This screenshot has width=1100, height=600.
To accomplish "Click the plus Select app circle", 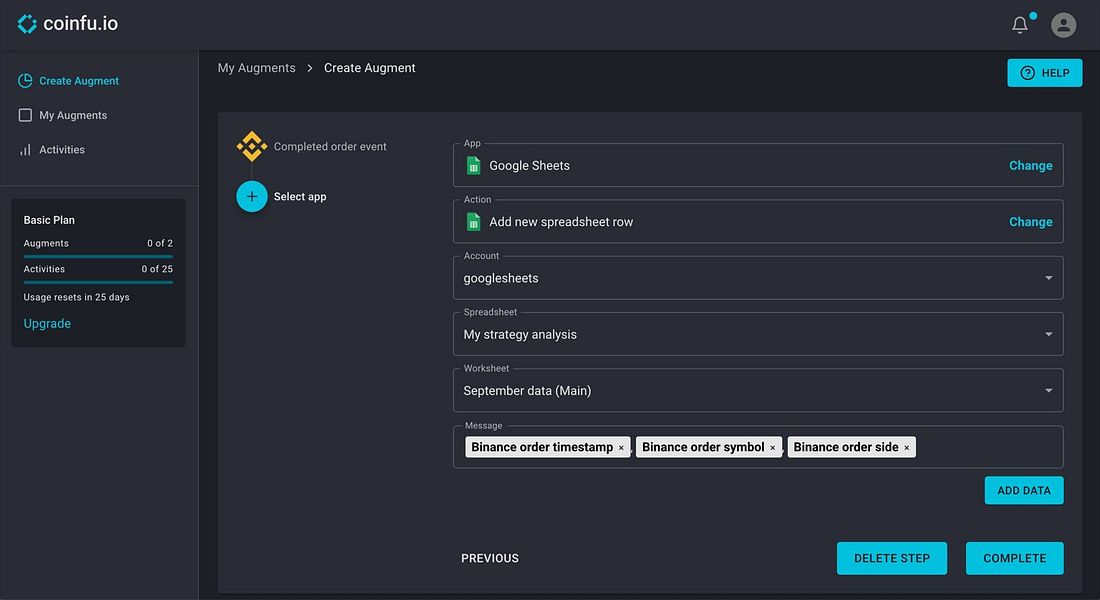I will 252,196.
